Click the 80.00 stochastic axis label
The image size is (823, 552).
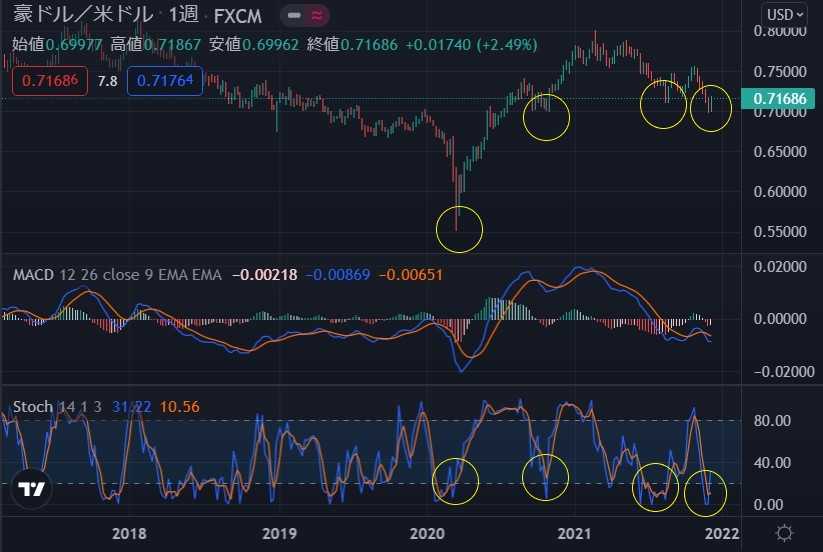[772, 420]
